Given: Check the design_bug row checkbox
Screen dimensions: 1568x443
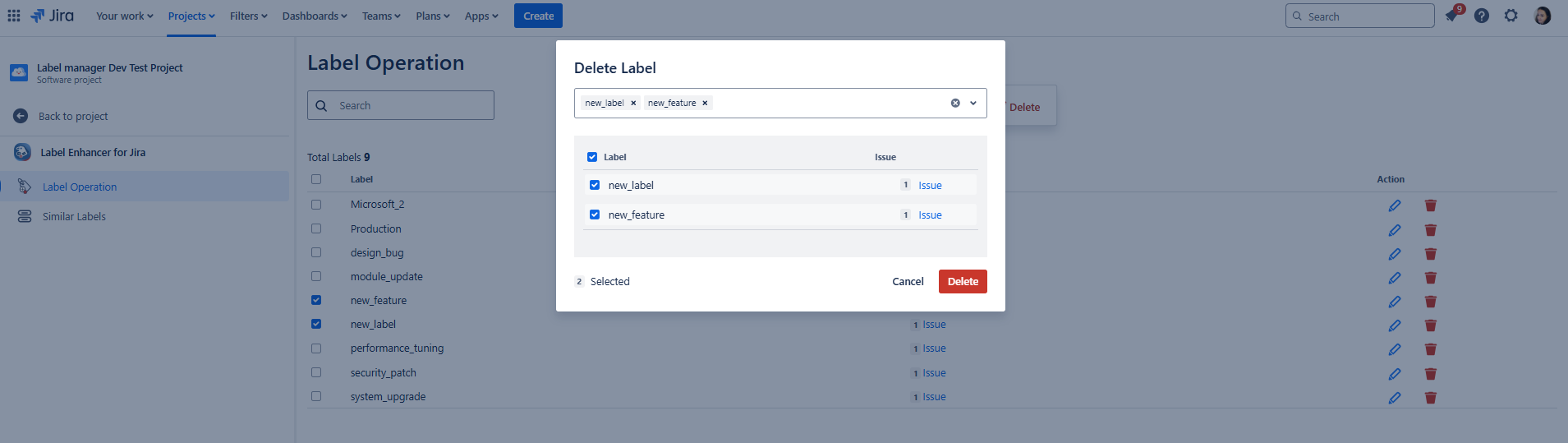Looking at the screenshot, I should pos(316,252).
